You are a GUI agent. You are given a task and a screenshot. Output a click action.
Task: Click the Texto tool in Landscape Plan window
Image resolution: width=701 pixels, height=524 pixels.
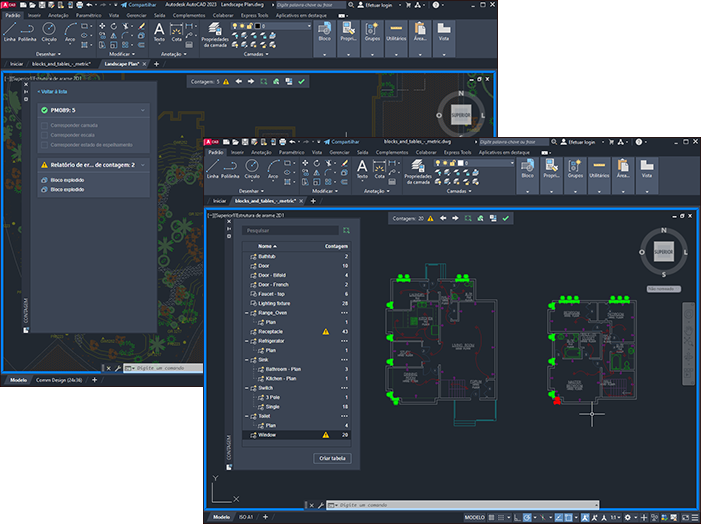[159, 32]
